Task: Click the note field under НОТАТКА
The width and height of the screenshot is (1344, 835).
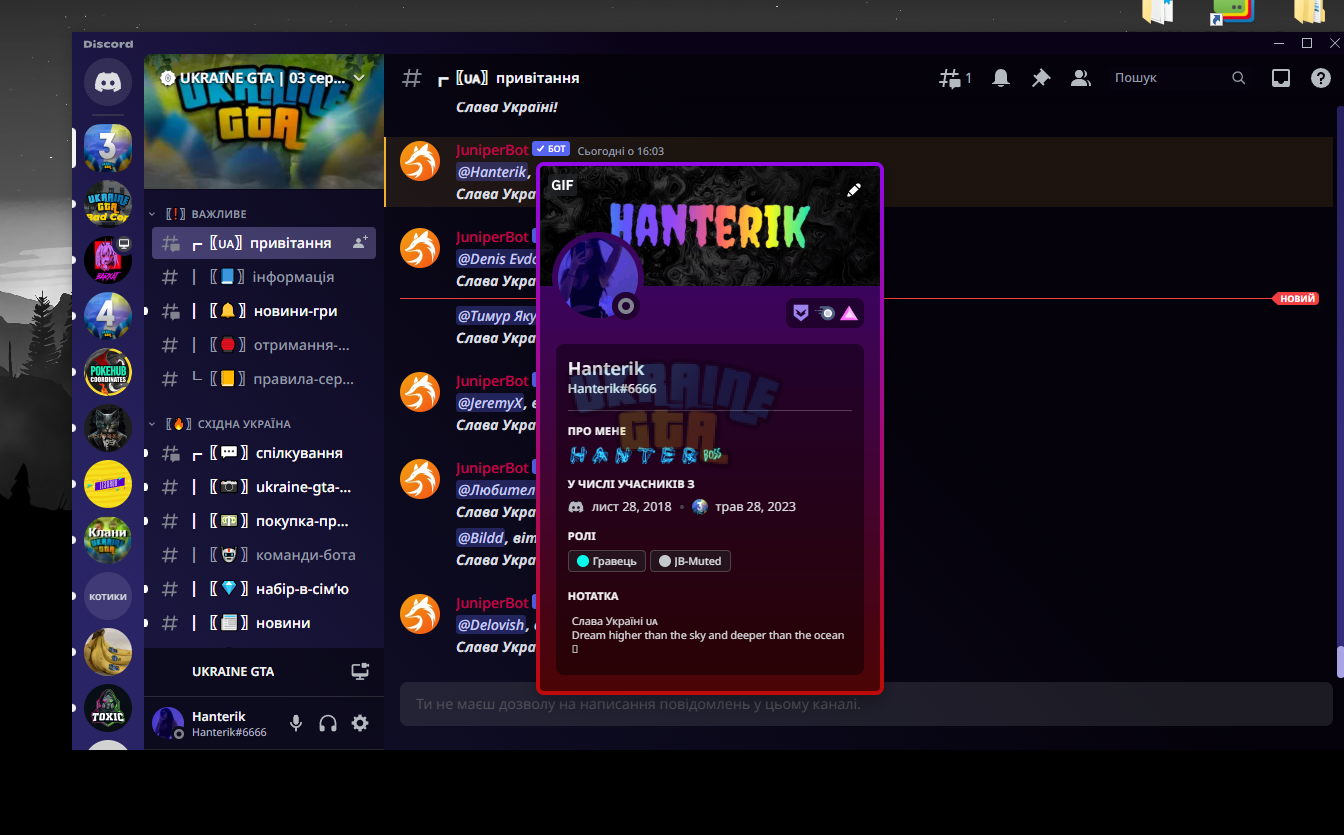Action: [x=709, y=635]
